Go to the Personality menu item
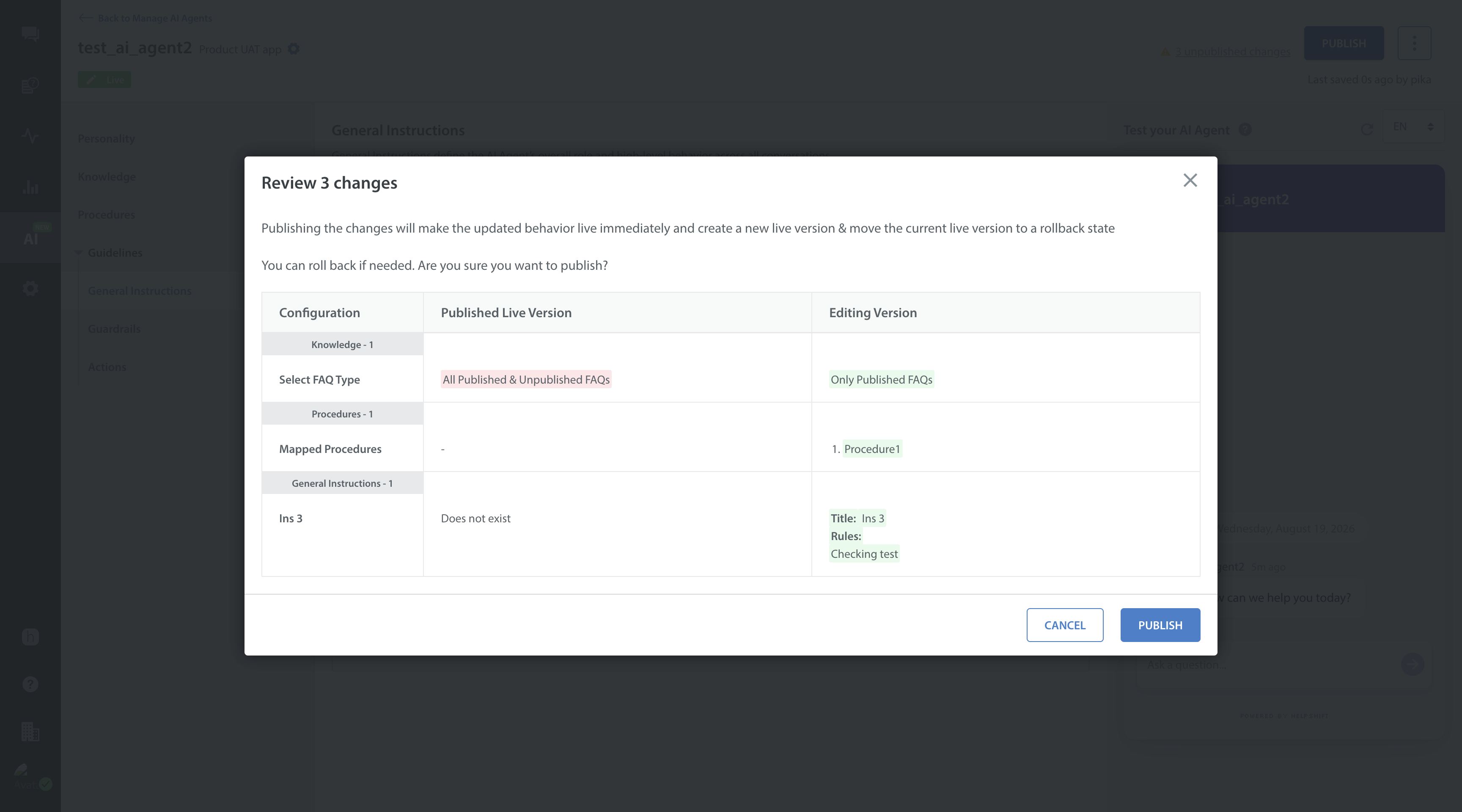This screenshot has width=1462, height=812. click(x=106, y=138)
